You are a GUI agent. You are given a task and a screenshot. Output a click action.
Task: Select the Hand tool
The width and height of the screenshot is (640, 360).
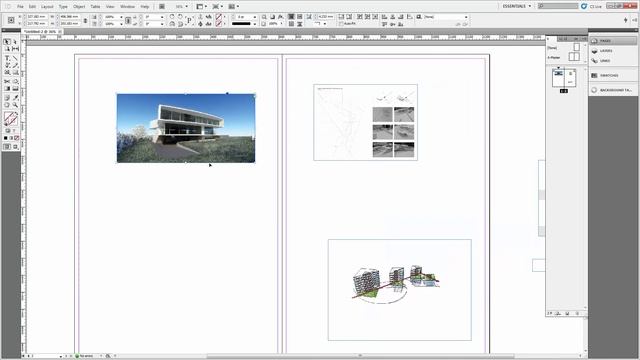[x=7, y=105]
